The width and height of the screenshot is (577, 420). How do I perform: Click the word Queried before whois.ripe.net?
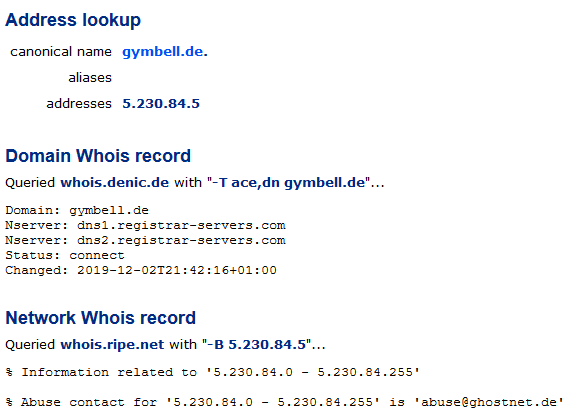coord(30,345)
